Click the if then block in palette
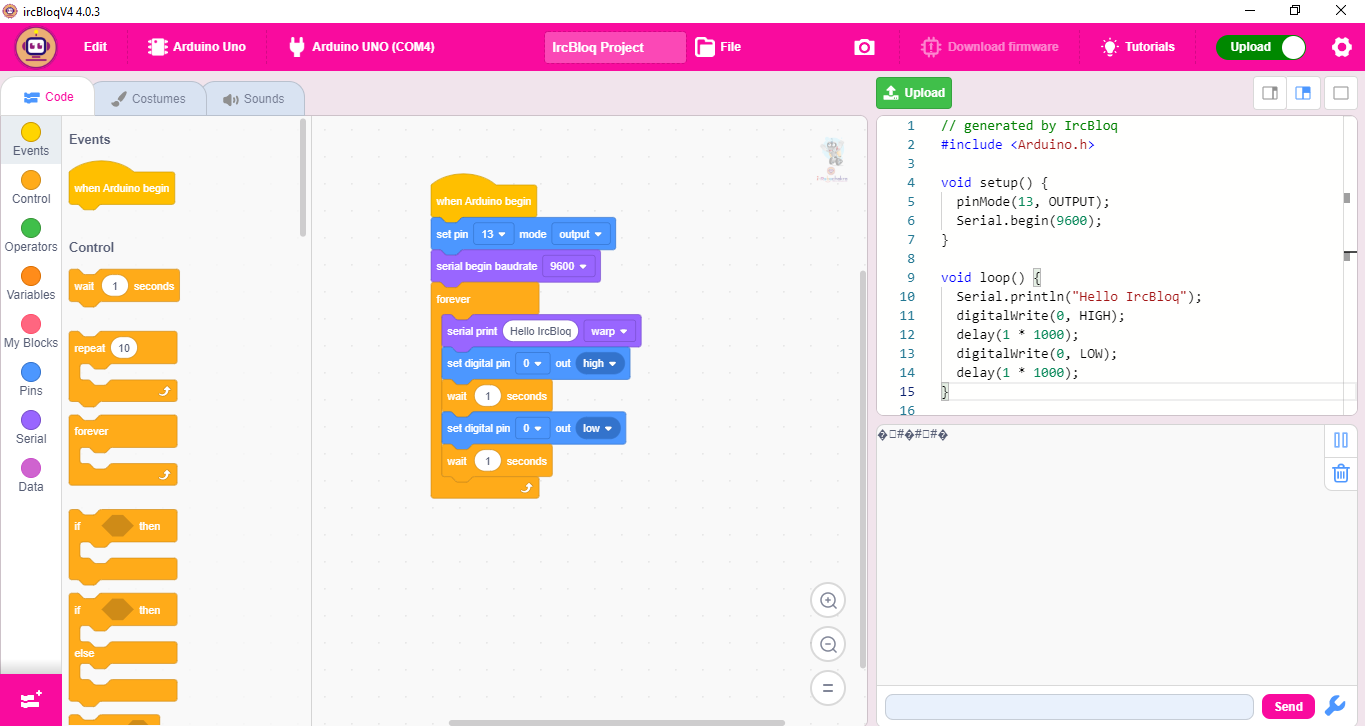Image resolution: width=1365 pixels, height=726 pixels. [123, 546]
